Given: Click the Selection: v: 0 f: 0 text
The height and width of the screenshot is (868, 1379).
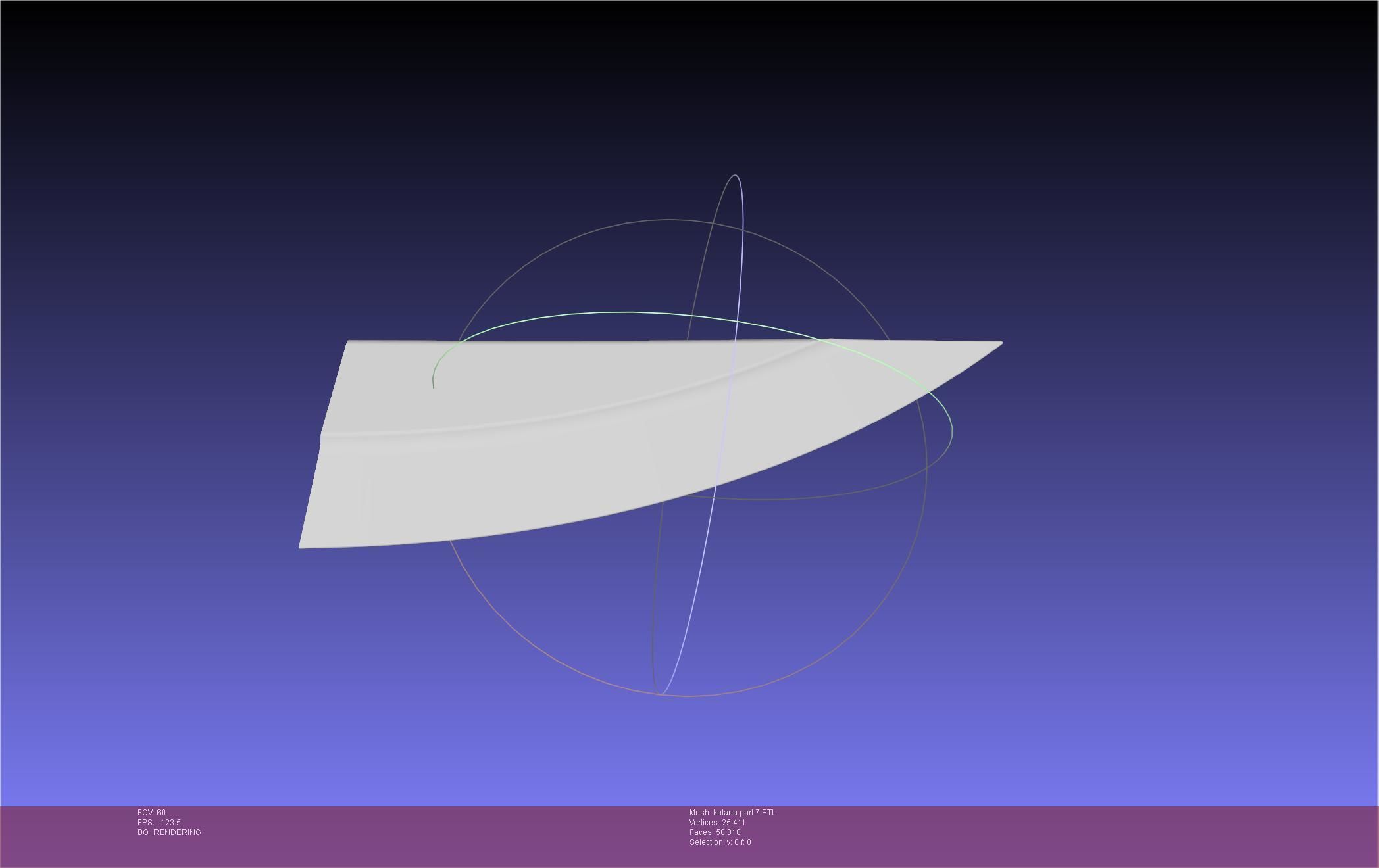Looking at the screenshot, I should pyautogui.click(x=720, y=842).
